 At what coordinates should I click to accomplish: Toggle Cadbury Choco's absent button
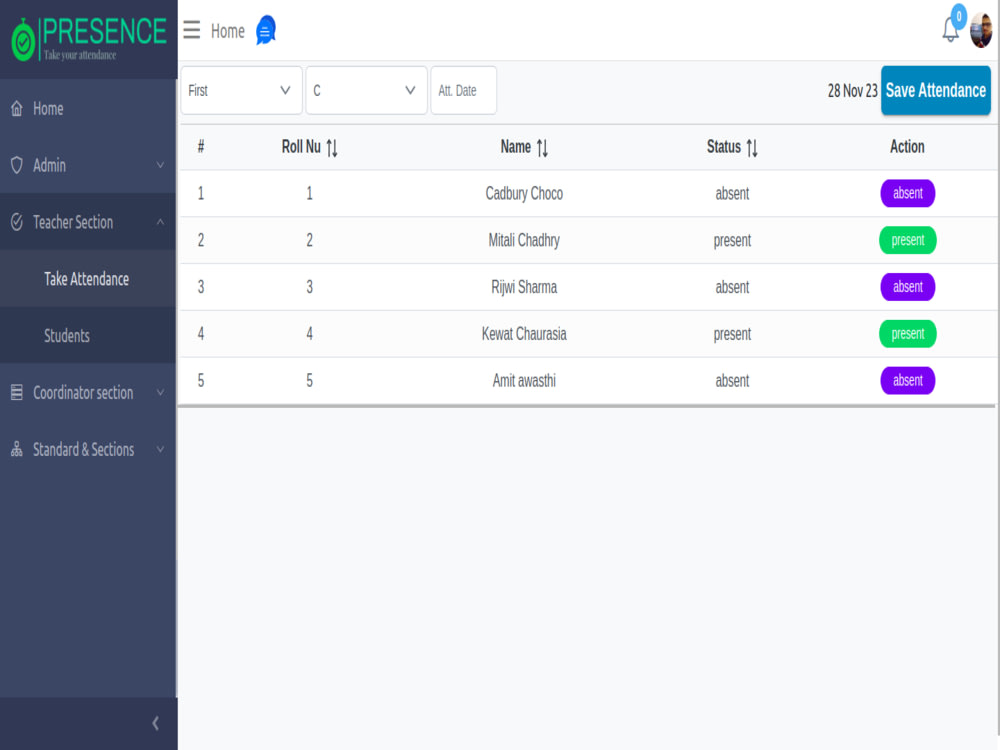coord(908,193)
